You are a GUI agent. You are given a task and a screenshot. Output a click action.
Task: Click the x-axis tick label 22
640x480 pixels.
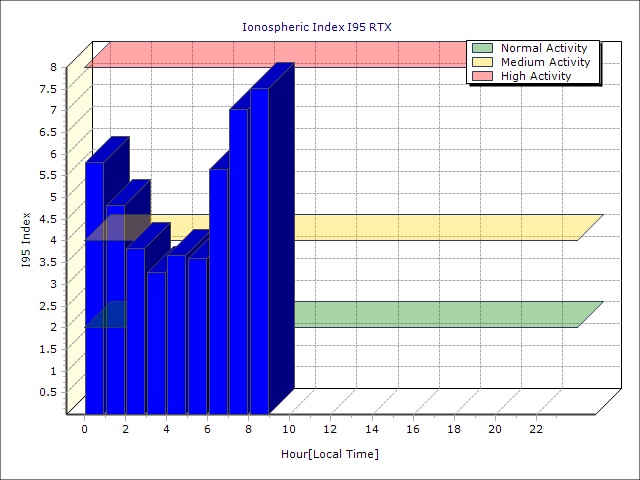[x=536, y=429]
